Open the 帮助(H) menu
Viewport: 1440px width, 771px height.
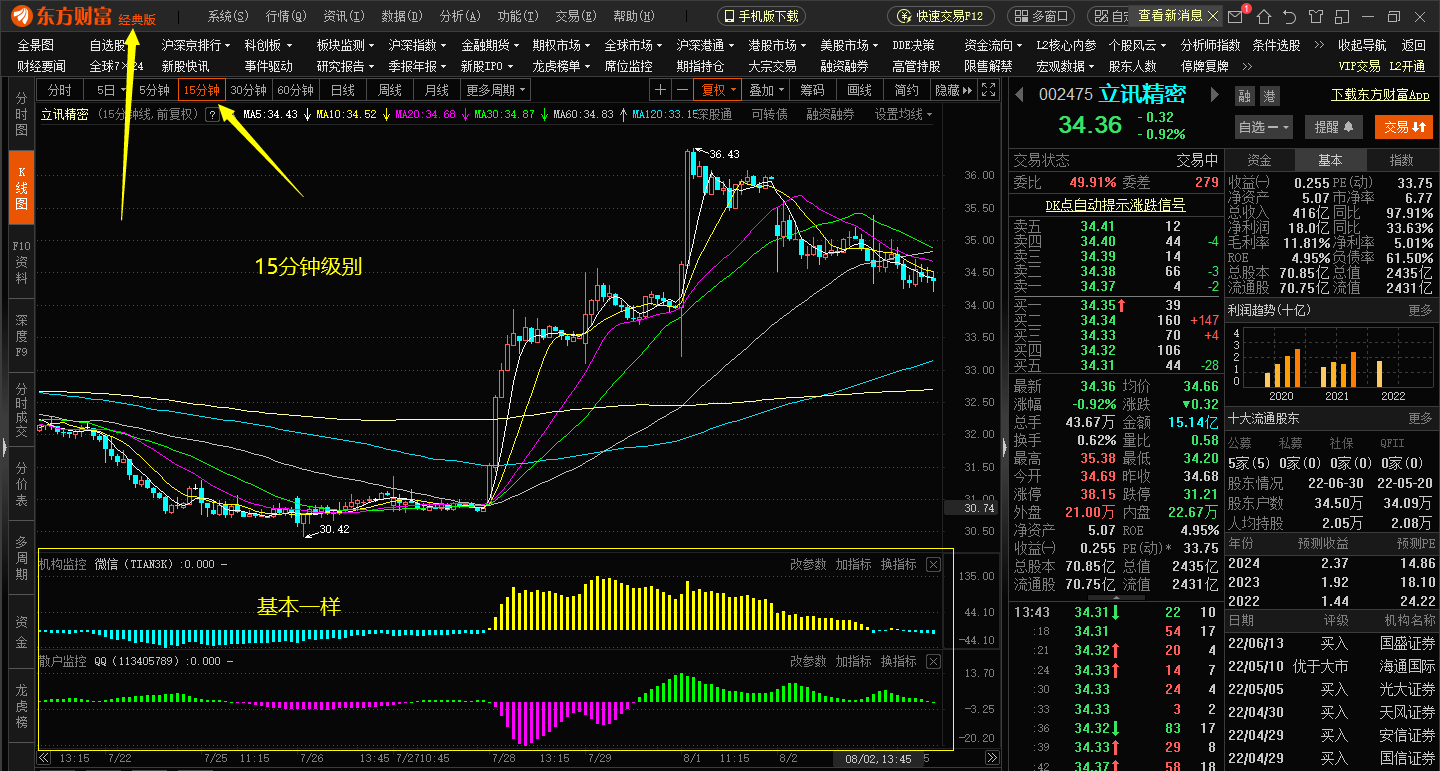[632, 16]
